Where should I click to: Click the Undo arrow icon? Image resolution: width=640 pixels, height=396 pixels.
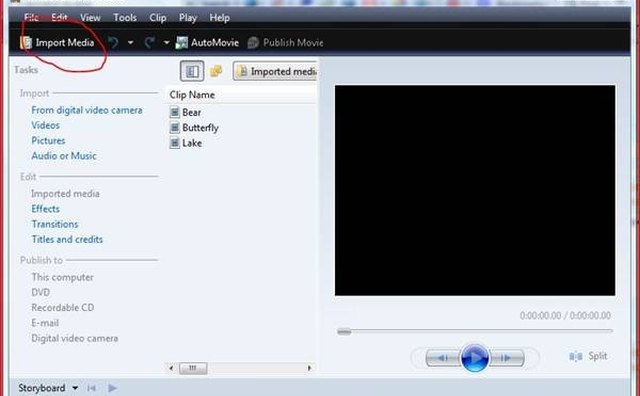(113, 42)
